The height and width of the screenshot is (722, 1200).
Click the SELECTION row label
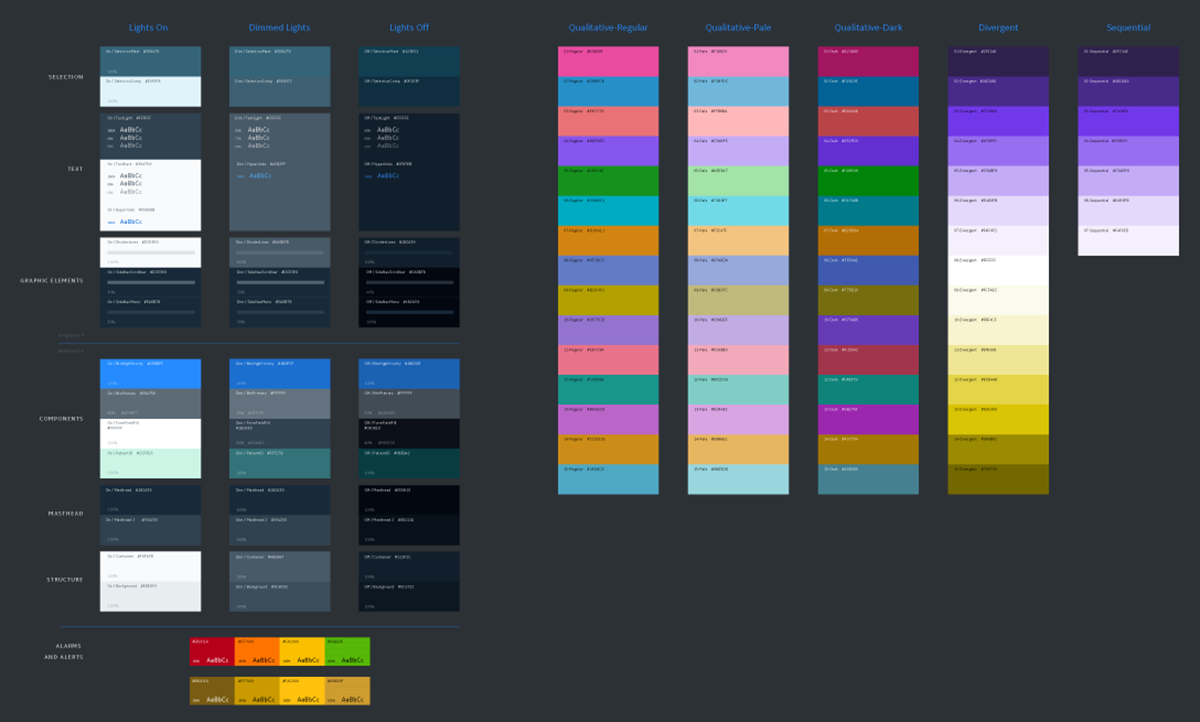click(x=66, y=77)
